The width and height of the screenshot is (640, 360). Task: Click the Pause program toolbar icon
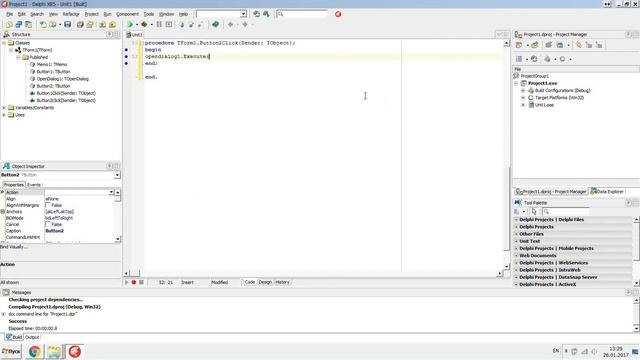coord(159,24)
